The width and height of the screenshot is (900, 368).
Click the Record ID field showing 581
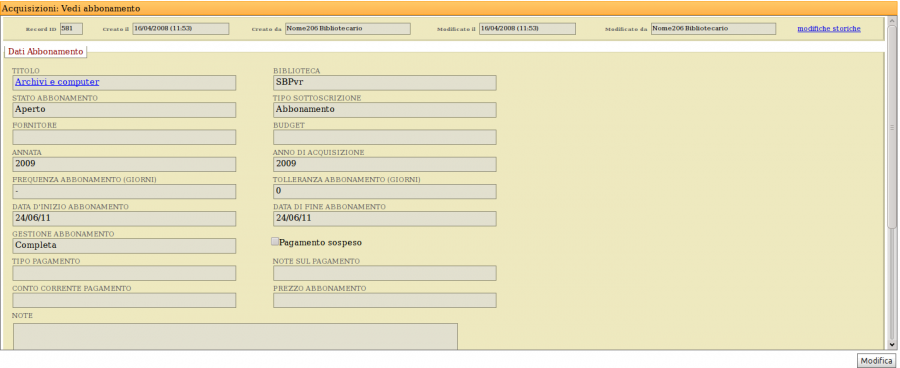[x=71, y=29]
